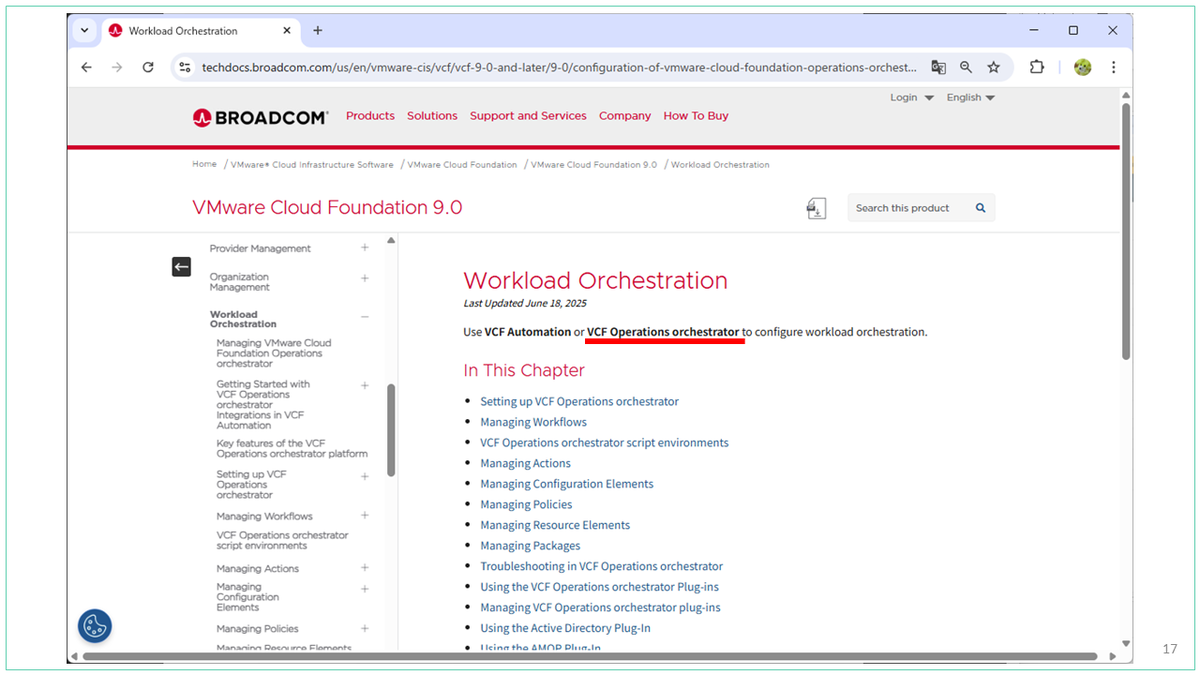1200x675 pixels.
Task: Expand Managing Configuration Elements in sidebar
Action: 365,589
